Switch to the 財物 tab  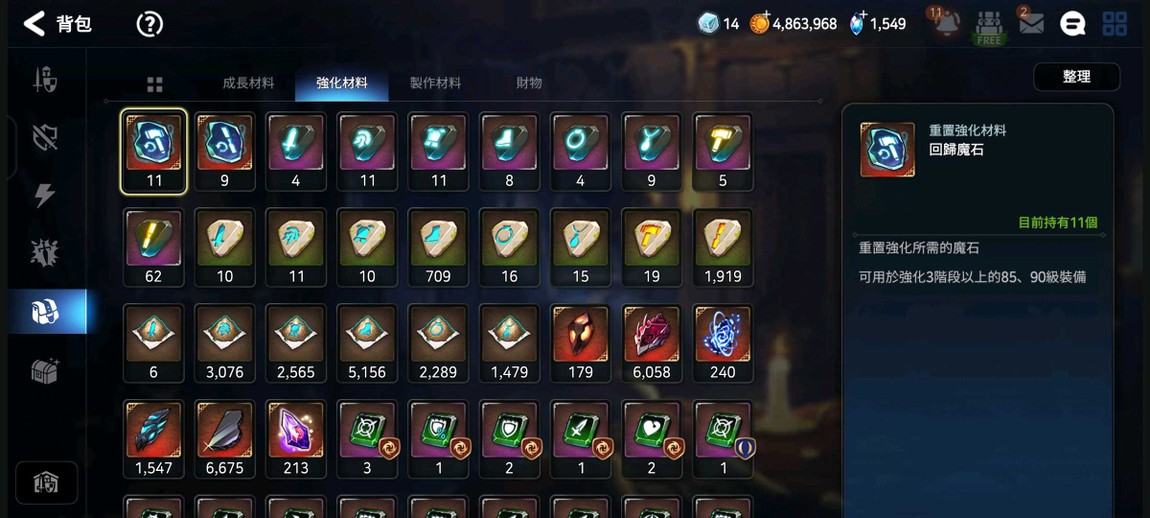(529, 83)
